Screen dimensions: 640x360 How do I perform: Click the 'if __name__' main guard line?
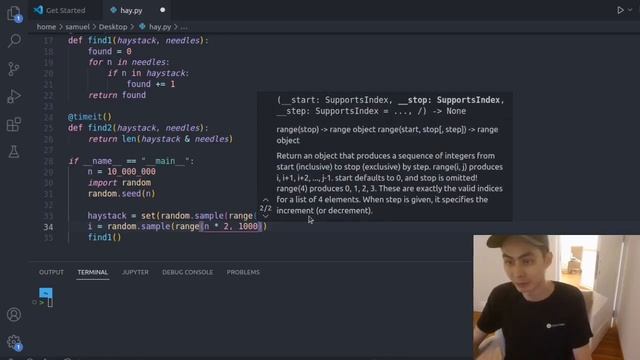131,161
